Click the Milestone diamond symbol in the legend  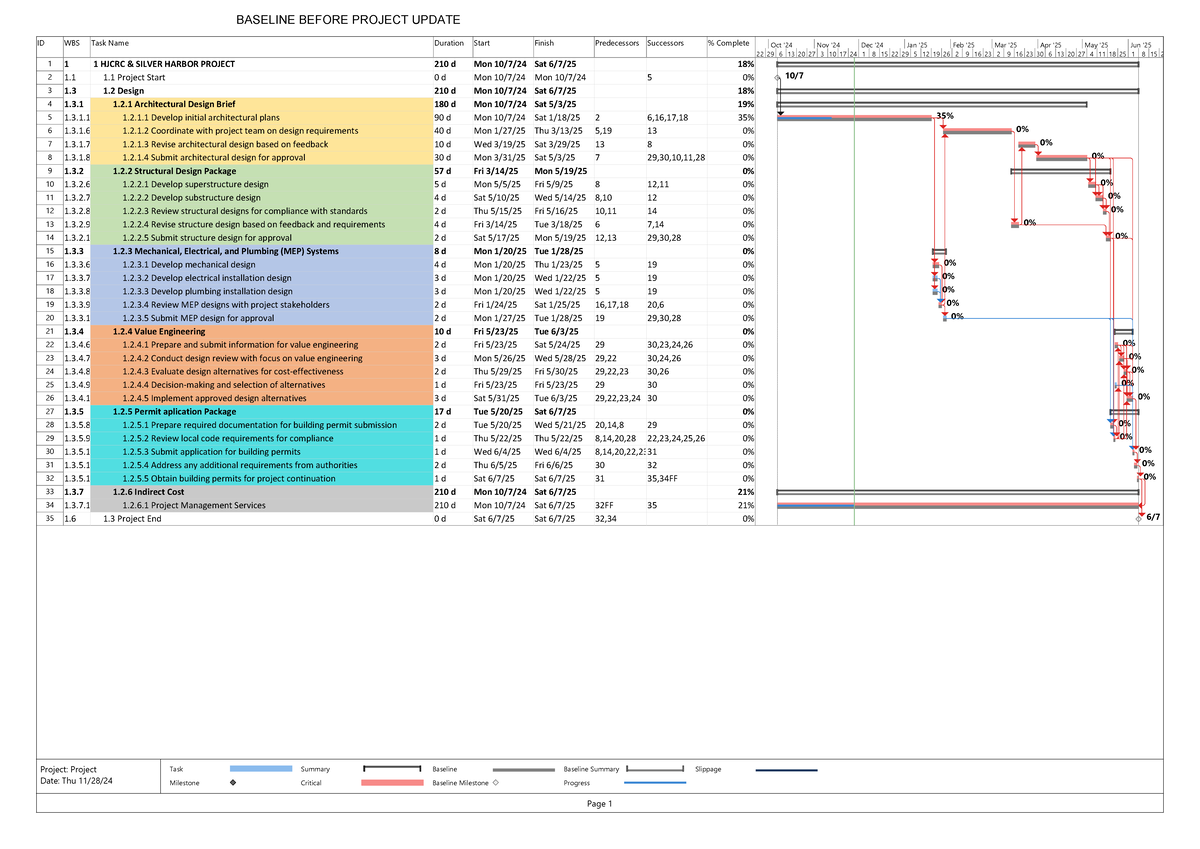tap(233, 783)
